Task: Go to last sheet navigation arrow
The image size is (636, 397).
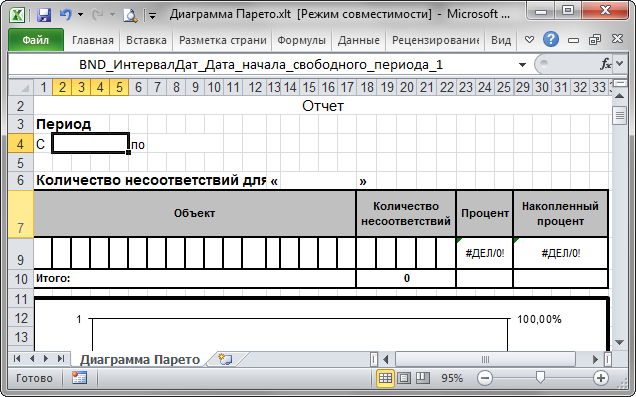Action: pos(61,358)
